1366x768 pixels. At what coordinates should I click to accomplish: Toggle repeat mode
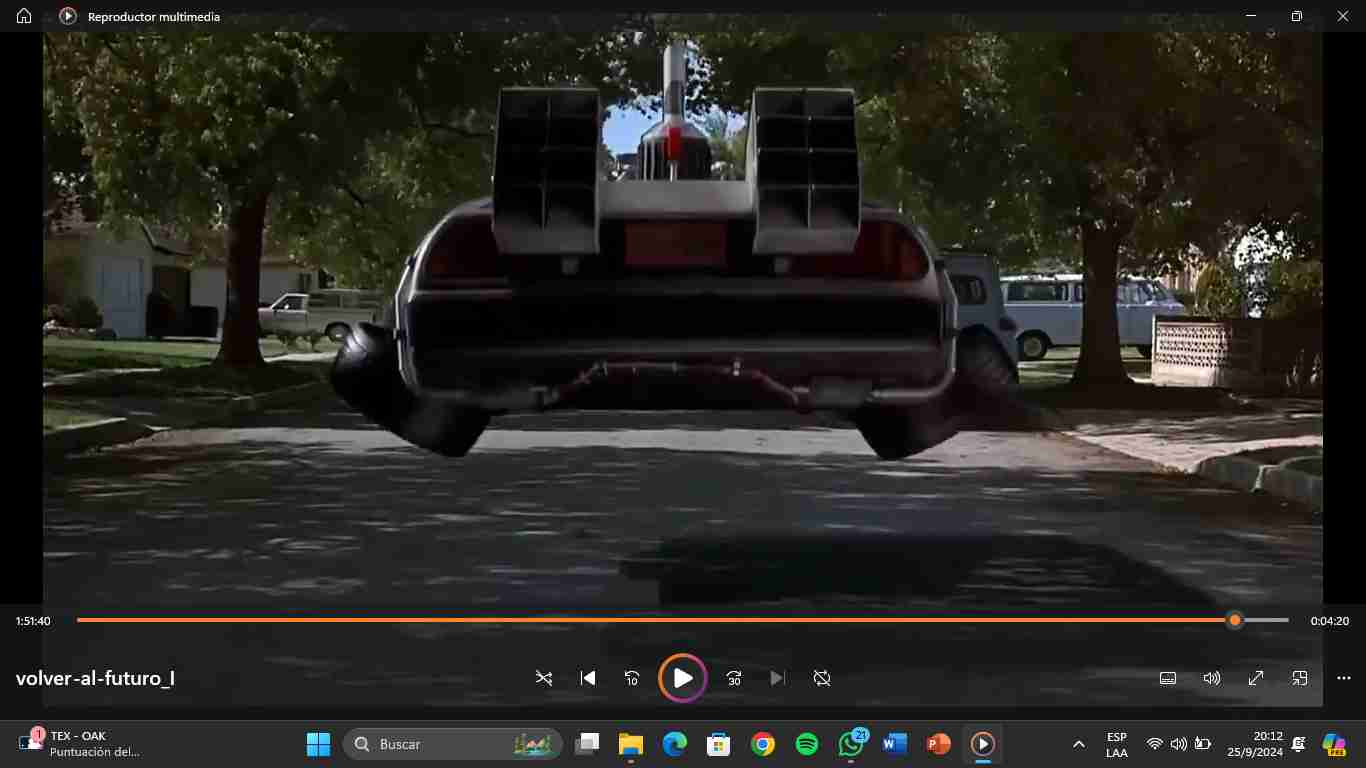click(x=822, y=678)
